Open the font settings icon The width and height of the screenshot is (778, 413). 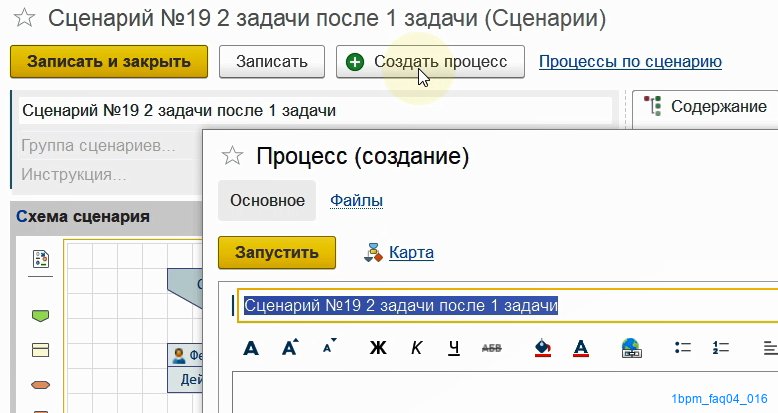[x=251, y=348]
